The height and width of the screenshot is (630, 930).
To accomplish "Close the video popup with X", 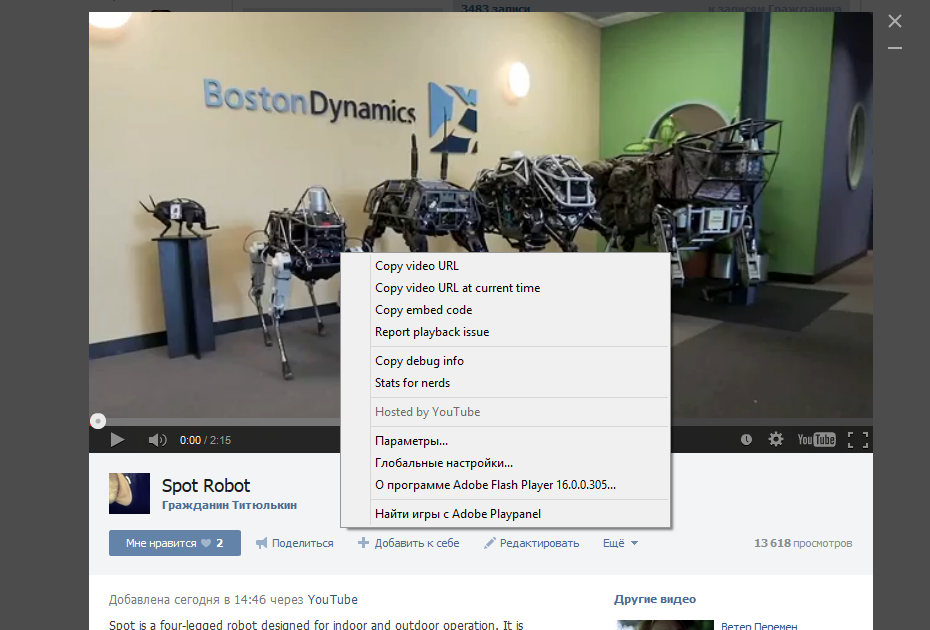I will point(895,21).
